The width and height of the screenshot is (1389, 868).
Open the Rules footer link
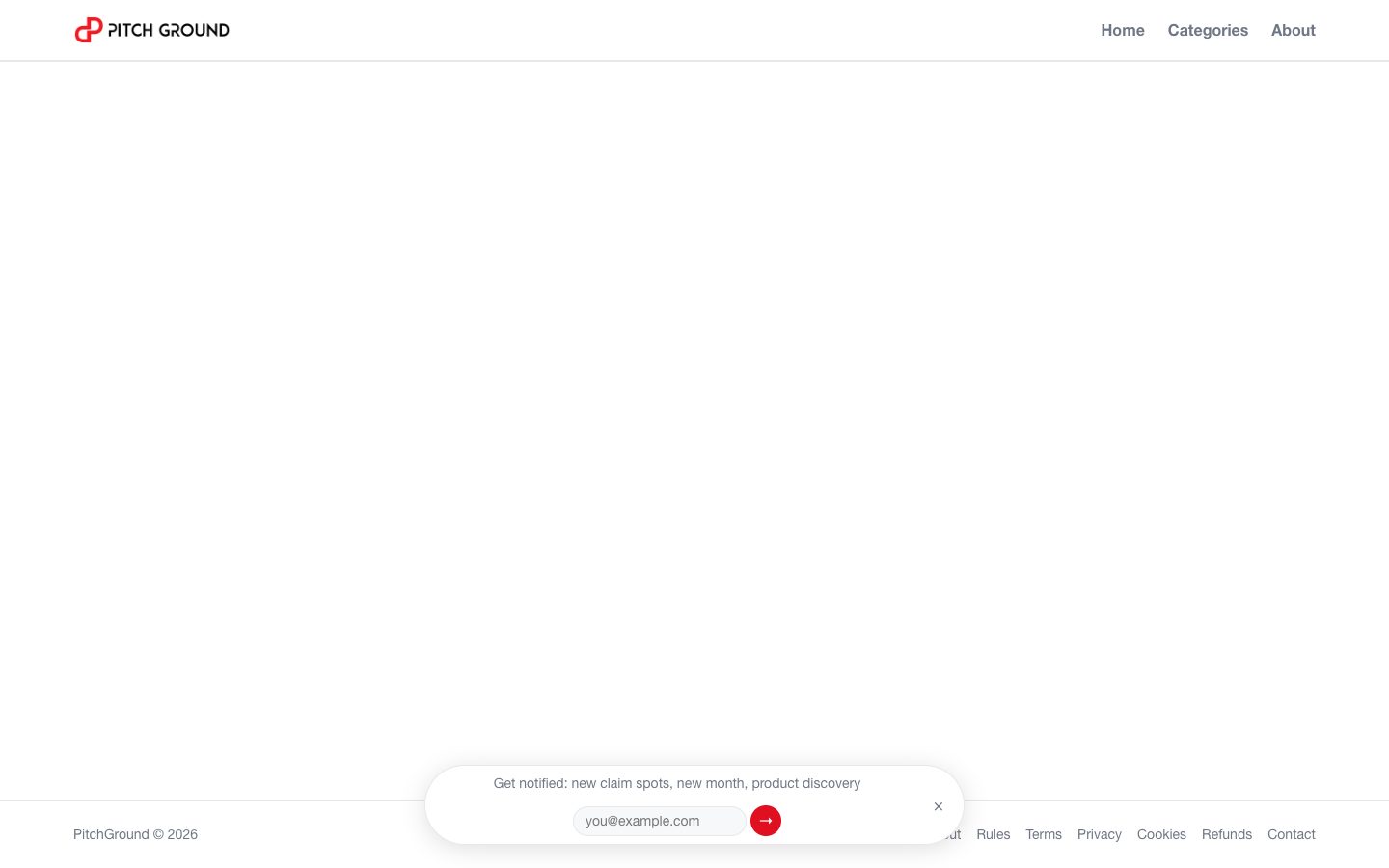[993, 834]
